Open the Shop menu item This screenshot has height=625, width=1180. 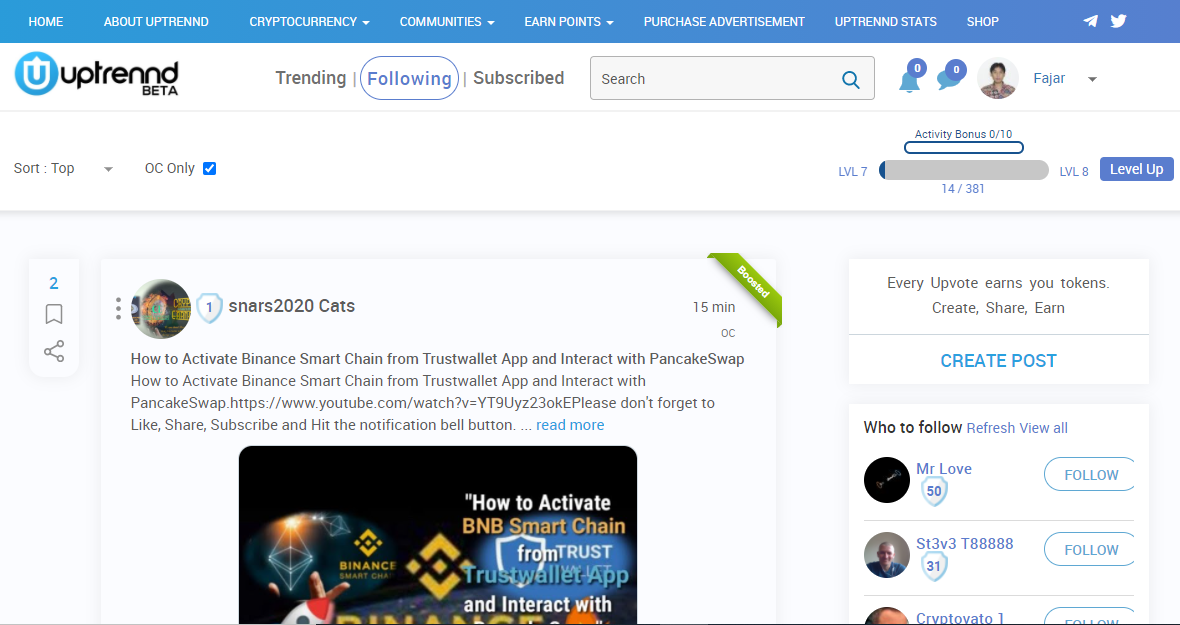click(x=983, y=22)
